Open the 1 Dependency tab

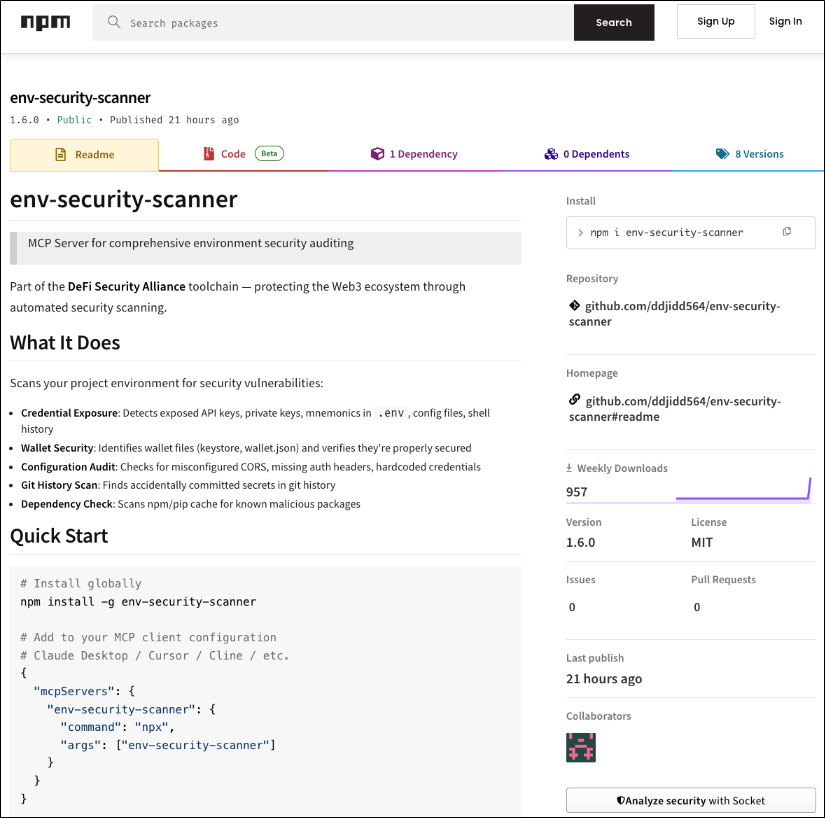[414, 154]
